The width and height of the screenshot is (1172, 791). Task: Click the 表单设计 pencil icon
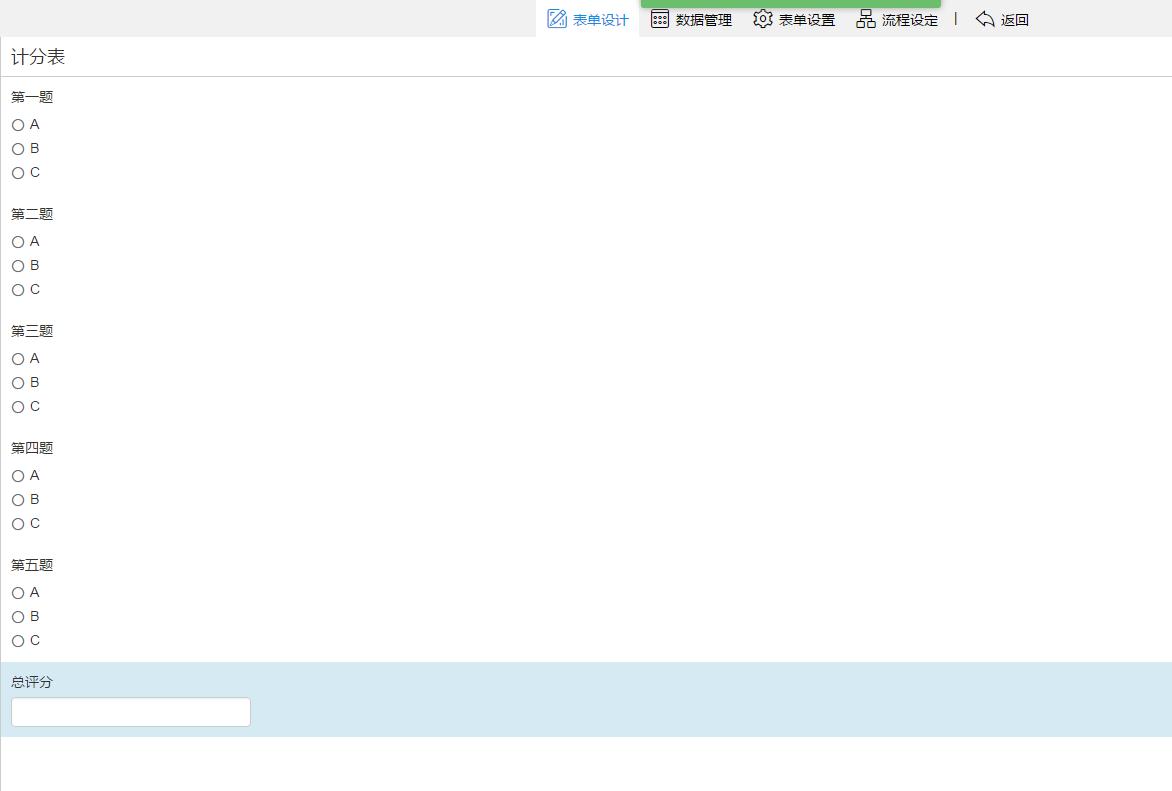coord(557,19)
